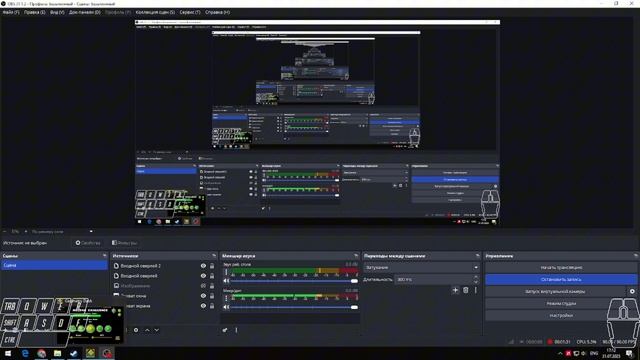Image resolution: width=640 pixels, height=360 pixels.
Task: Toggle lock on Захват экрана source
Action: [212, 306]
